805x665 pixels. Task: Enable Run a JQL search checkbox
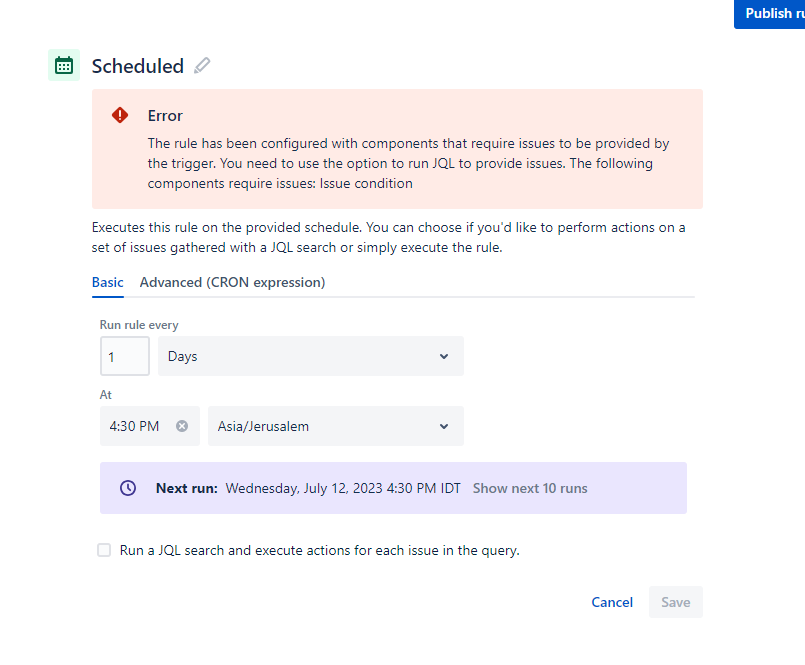pyautogui.click(x=104, y=550)
